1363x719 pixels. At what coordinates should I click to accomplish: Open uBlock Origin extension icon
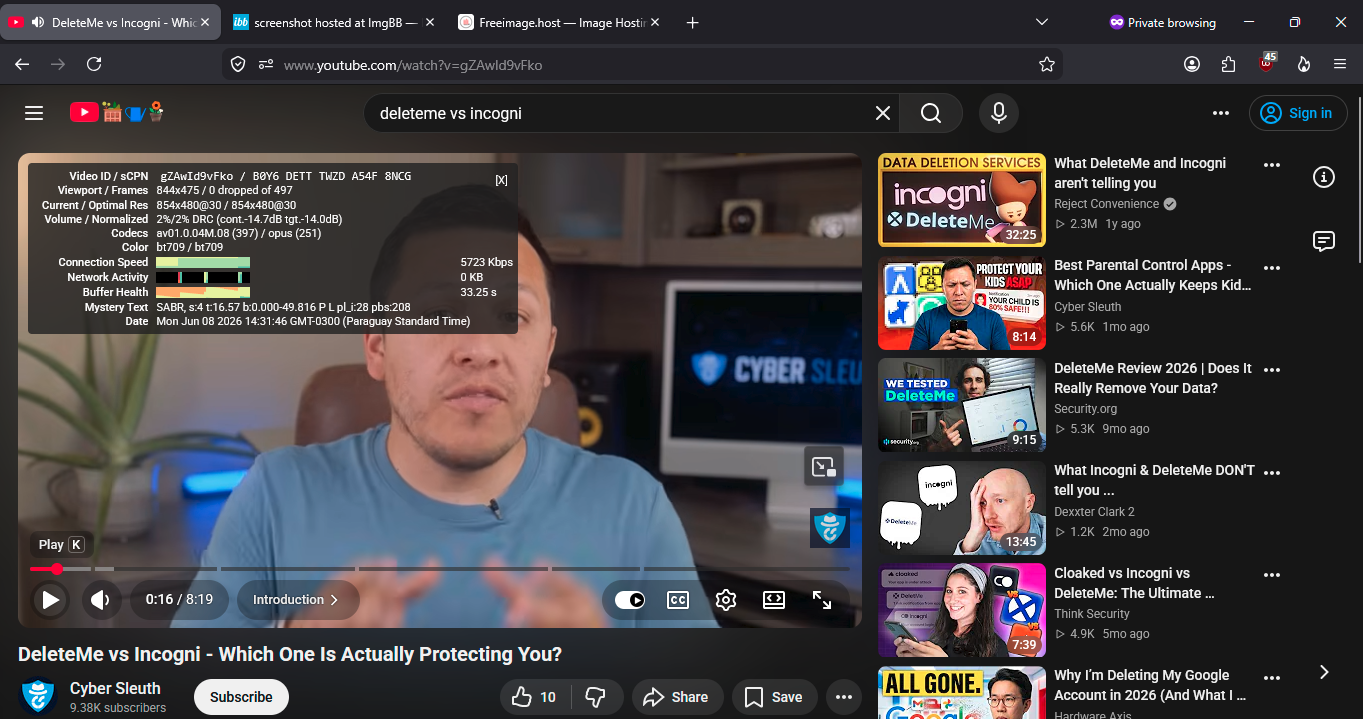click(x=1267, y=63)
